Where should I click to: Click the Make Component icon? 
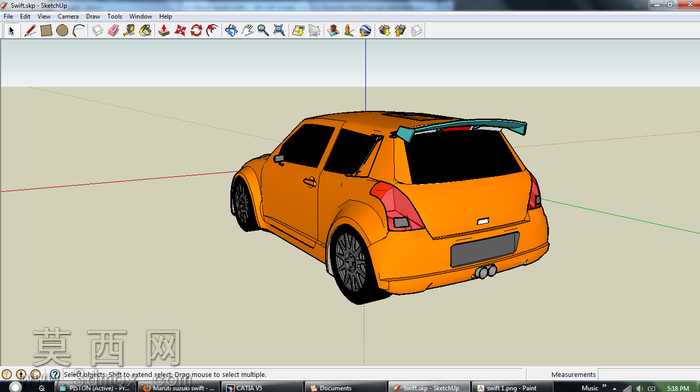pyautogui.click(x=97, y=30)
